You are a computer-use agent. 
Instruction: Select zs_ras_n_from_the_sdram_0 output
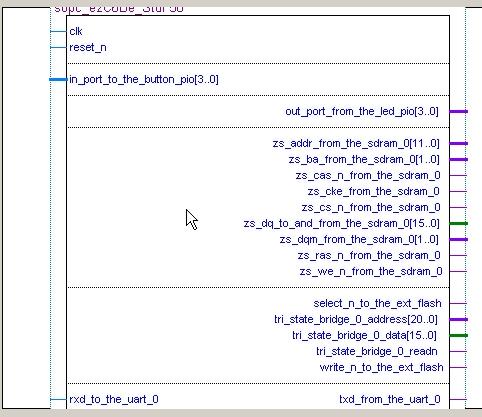[x=369, y=255]
